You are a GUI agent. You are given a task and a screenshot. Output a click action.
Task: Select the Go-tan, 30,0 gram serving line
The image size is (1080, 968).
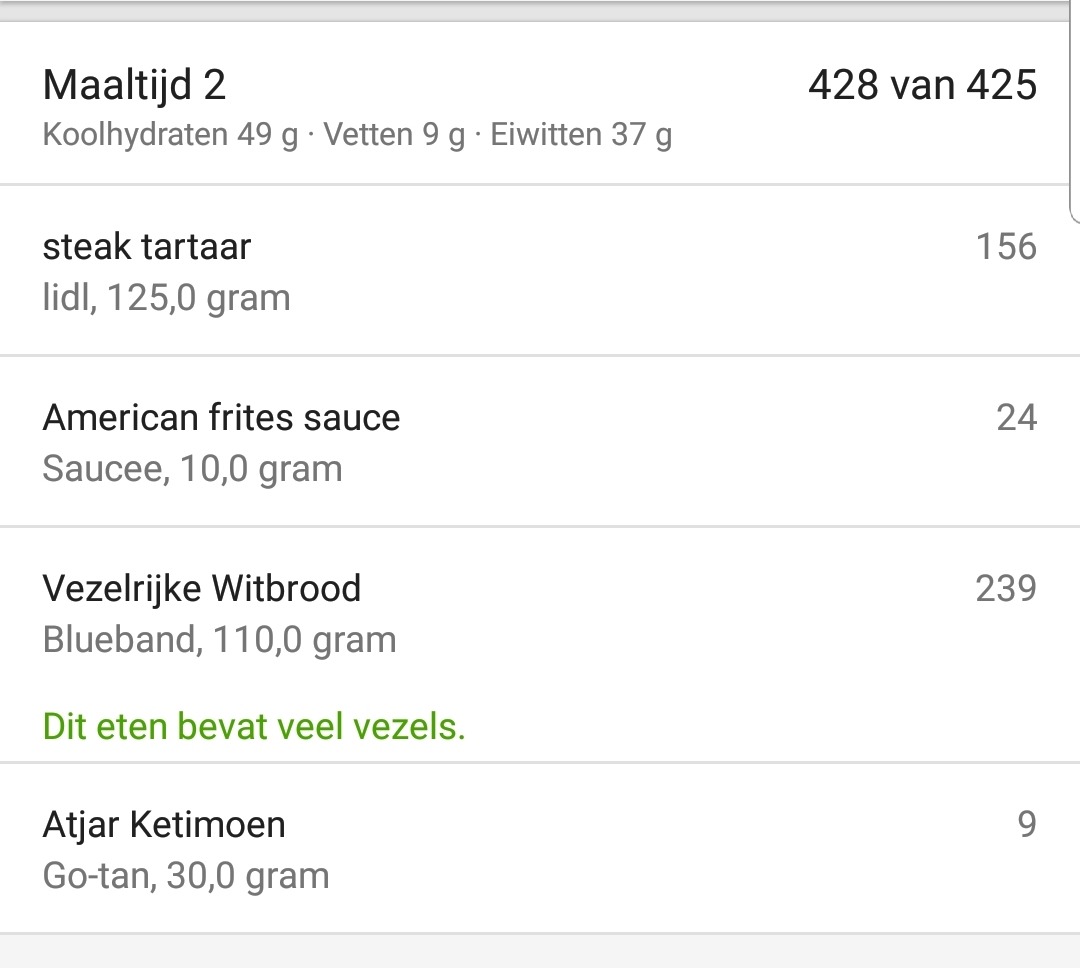185,875
